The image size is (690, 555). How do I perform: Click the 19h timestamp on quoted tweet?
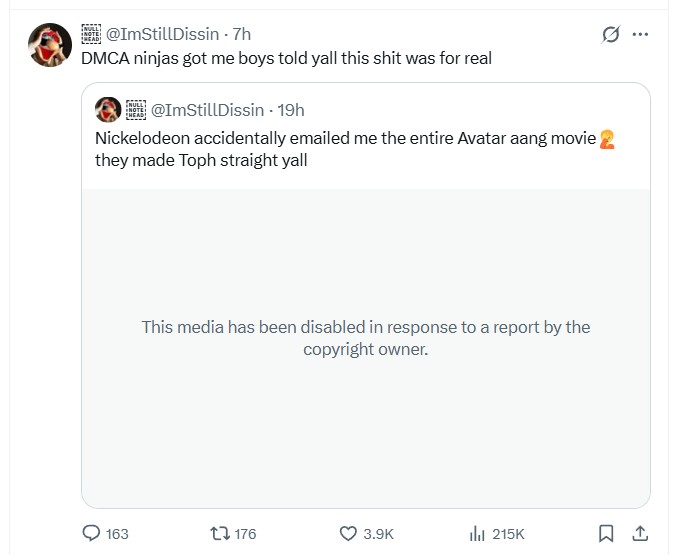pos(291,109)
